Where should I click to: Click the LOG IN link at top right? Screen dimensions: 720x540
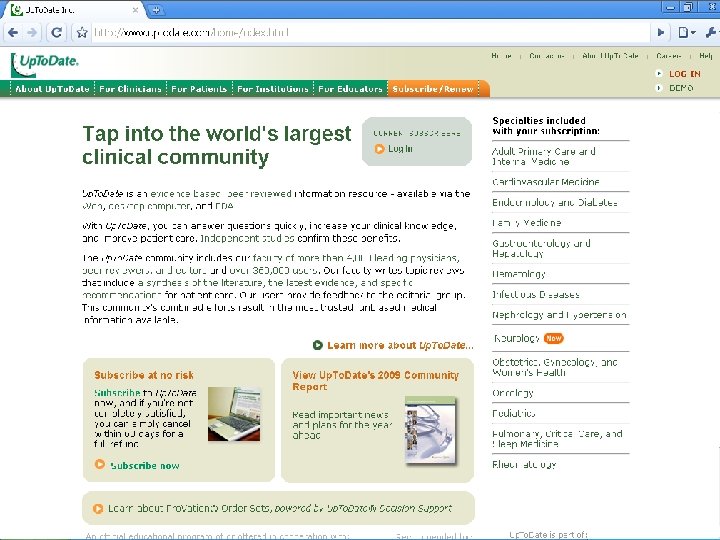[685, 74]
